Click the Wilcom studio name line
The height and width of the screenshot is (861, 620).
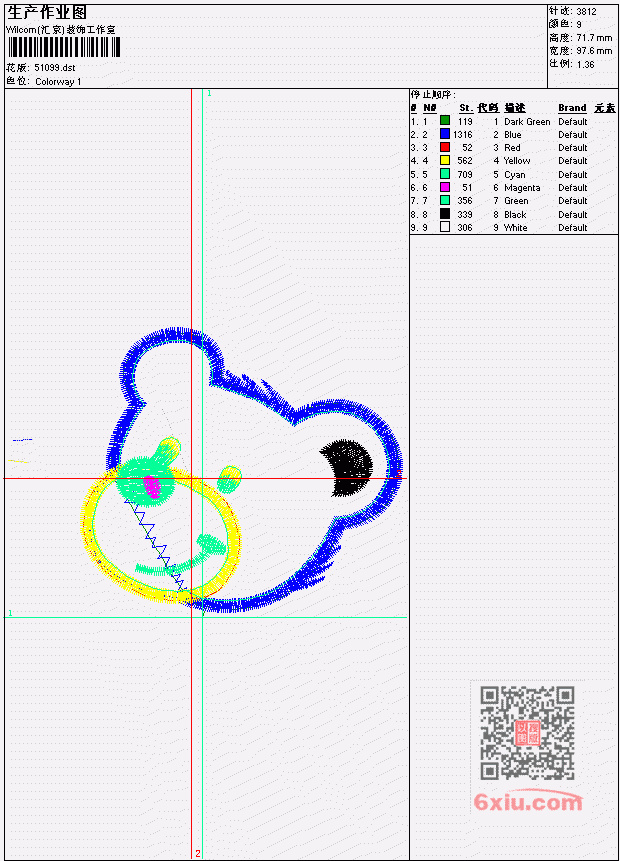(x=60, y=30)
